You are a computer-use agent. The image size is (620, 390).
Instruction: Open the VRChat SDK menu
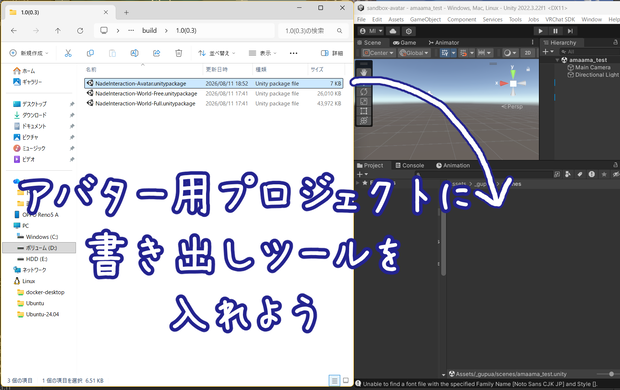pos(560,19)
